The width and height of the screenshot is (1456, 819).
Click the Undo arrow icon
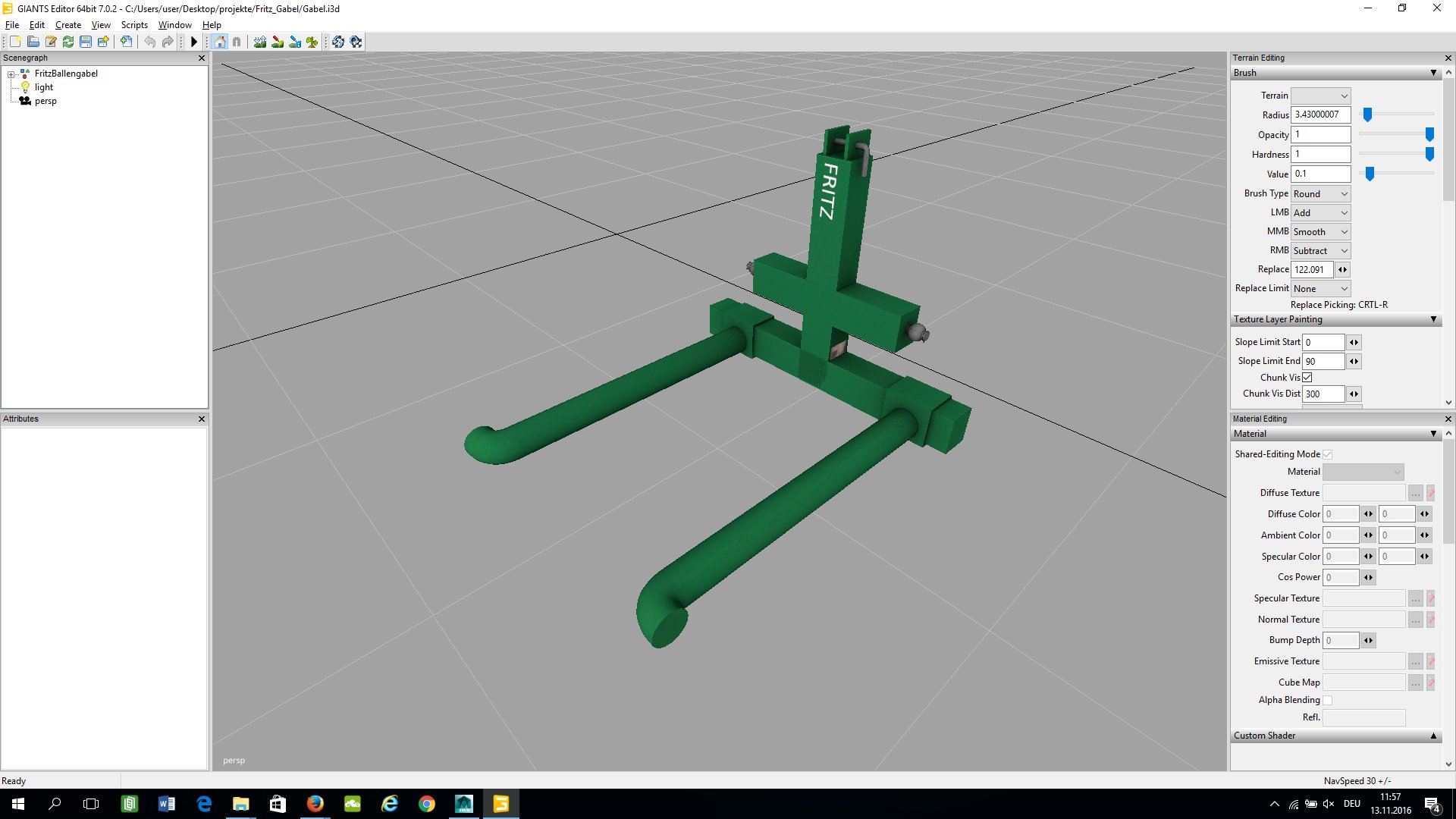point(150,42)
